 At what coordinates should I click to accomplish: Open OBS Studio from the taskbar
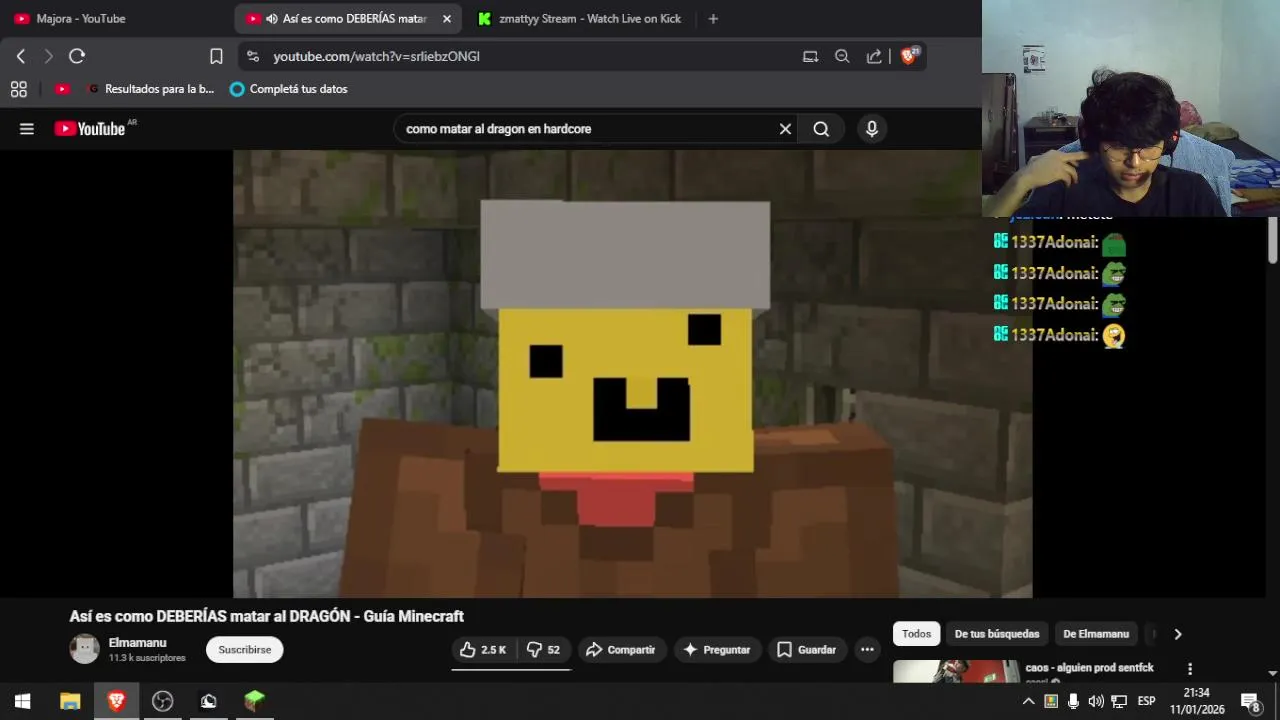162,701
